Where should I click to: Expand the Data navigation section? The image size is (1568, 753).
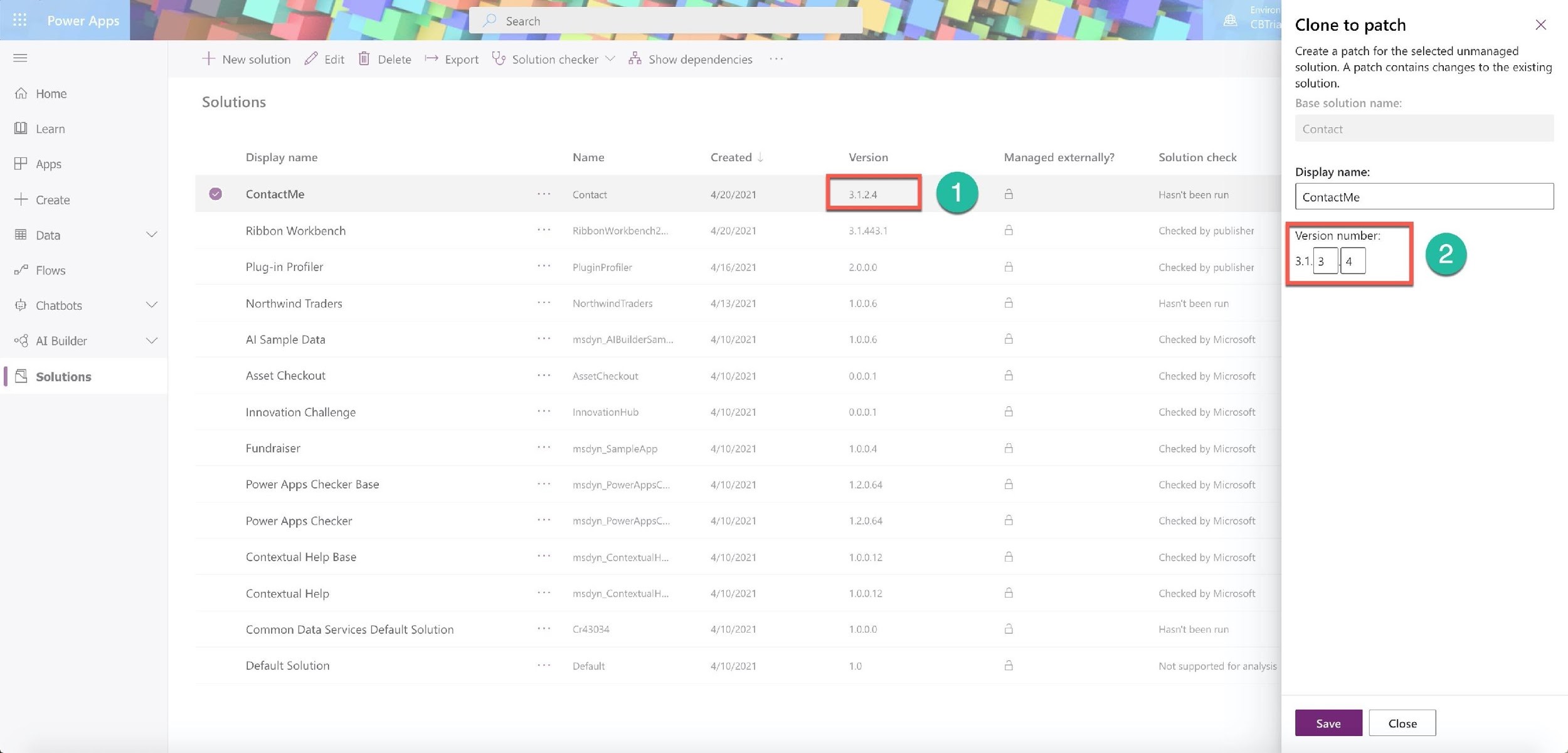151,234
